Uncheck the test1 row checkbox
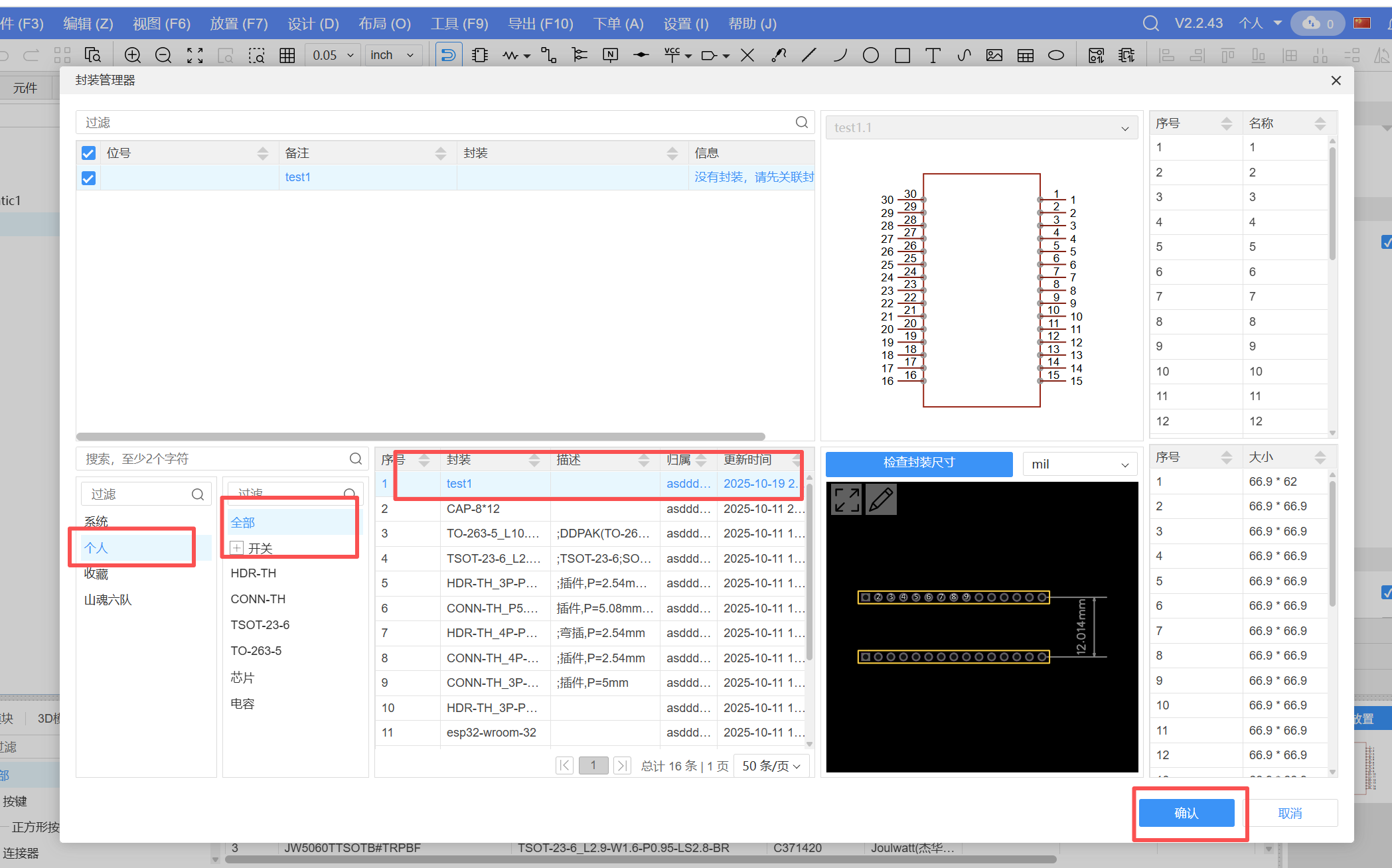The image size is (1392, 868). point(88,178)
